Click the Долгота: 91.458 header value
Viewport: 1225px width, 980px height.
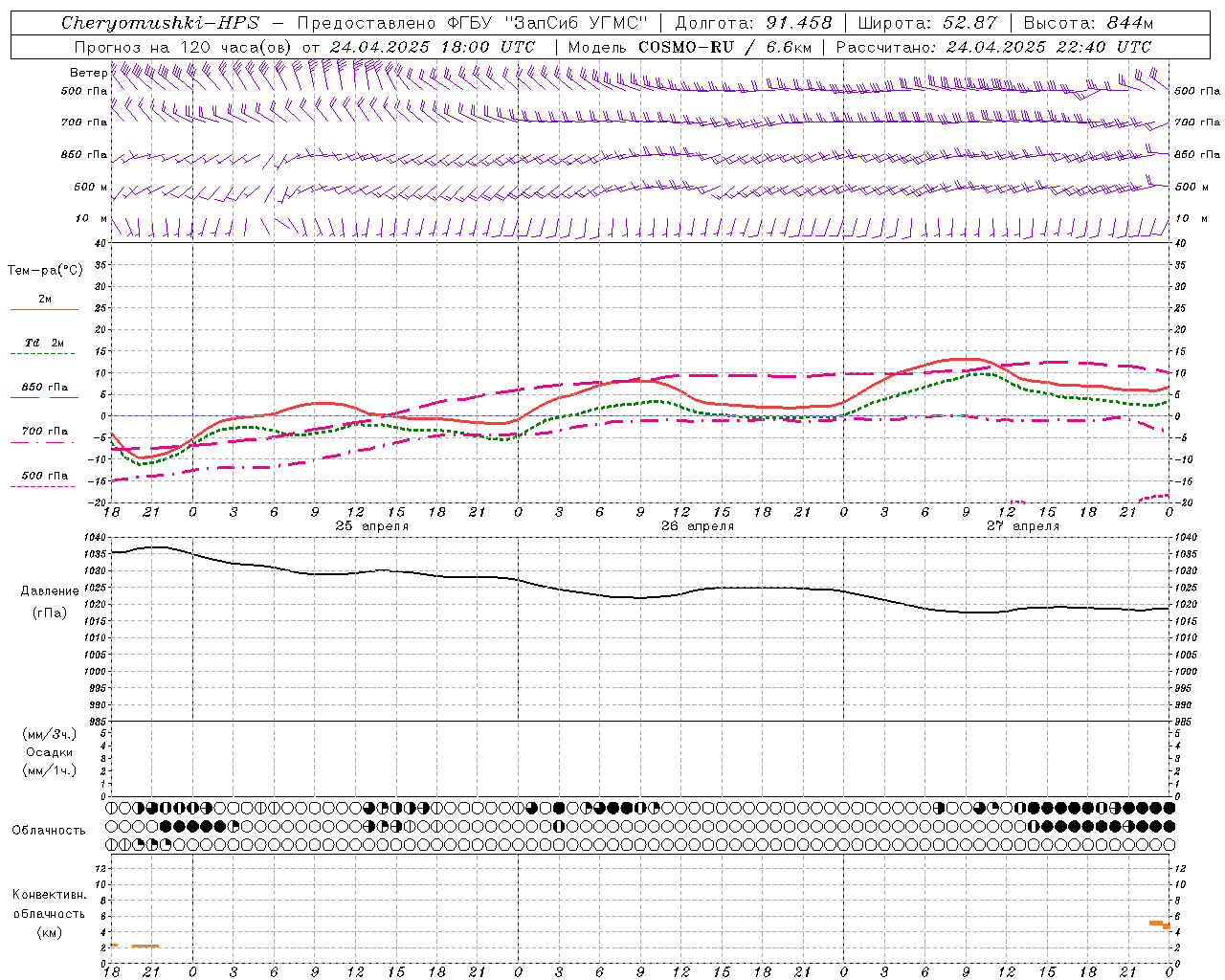pos(754,23)
